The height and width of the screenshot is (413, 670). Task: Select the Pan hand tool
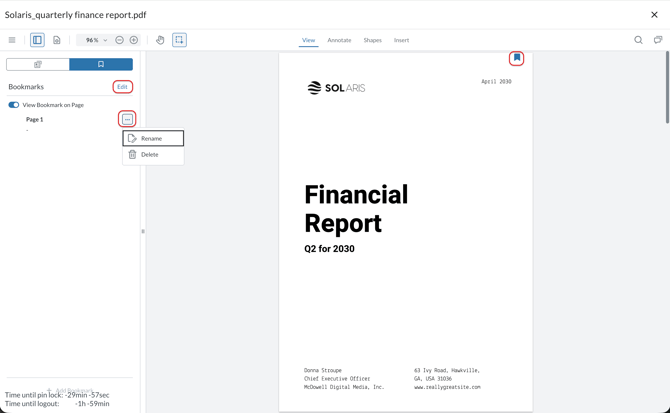(160, 40)
